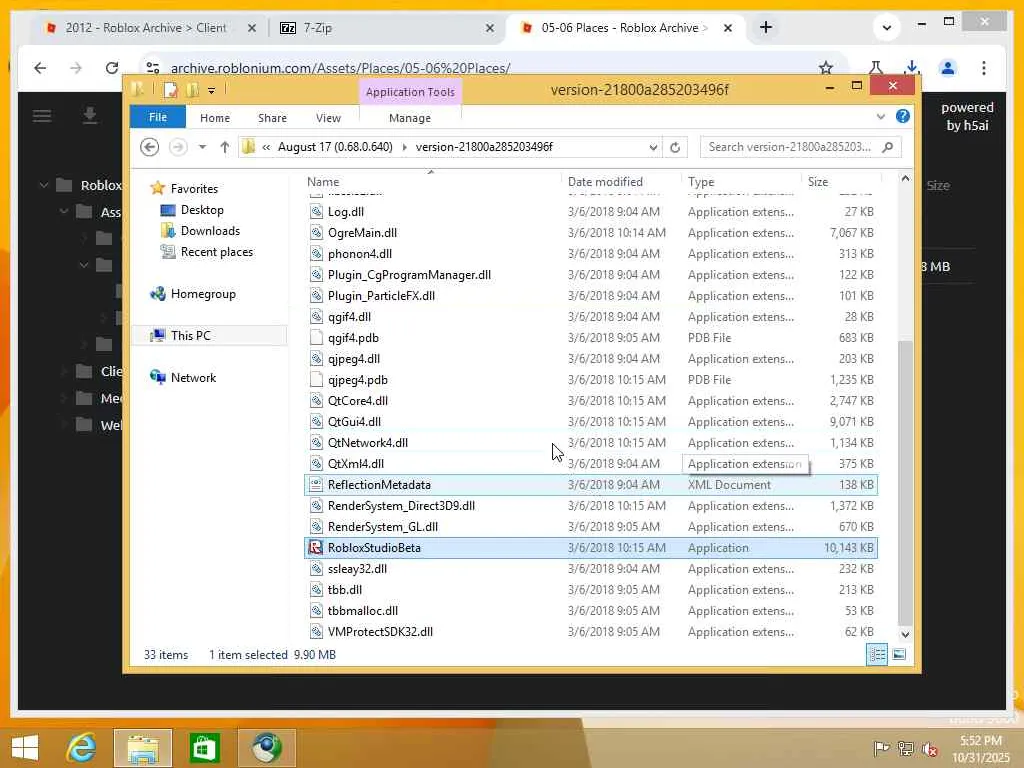Viewport: 1024px width, 768px height.
Task: Open Network in navigation pane
Action: [x=193, y=377]
